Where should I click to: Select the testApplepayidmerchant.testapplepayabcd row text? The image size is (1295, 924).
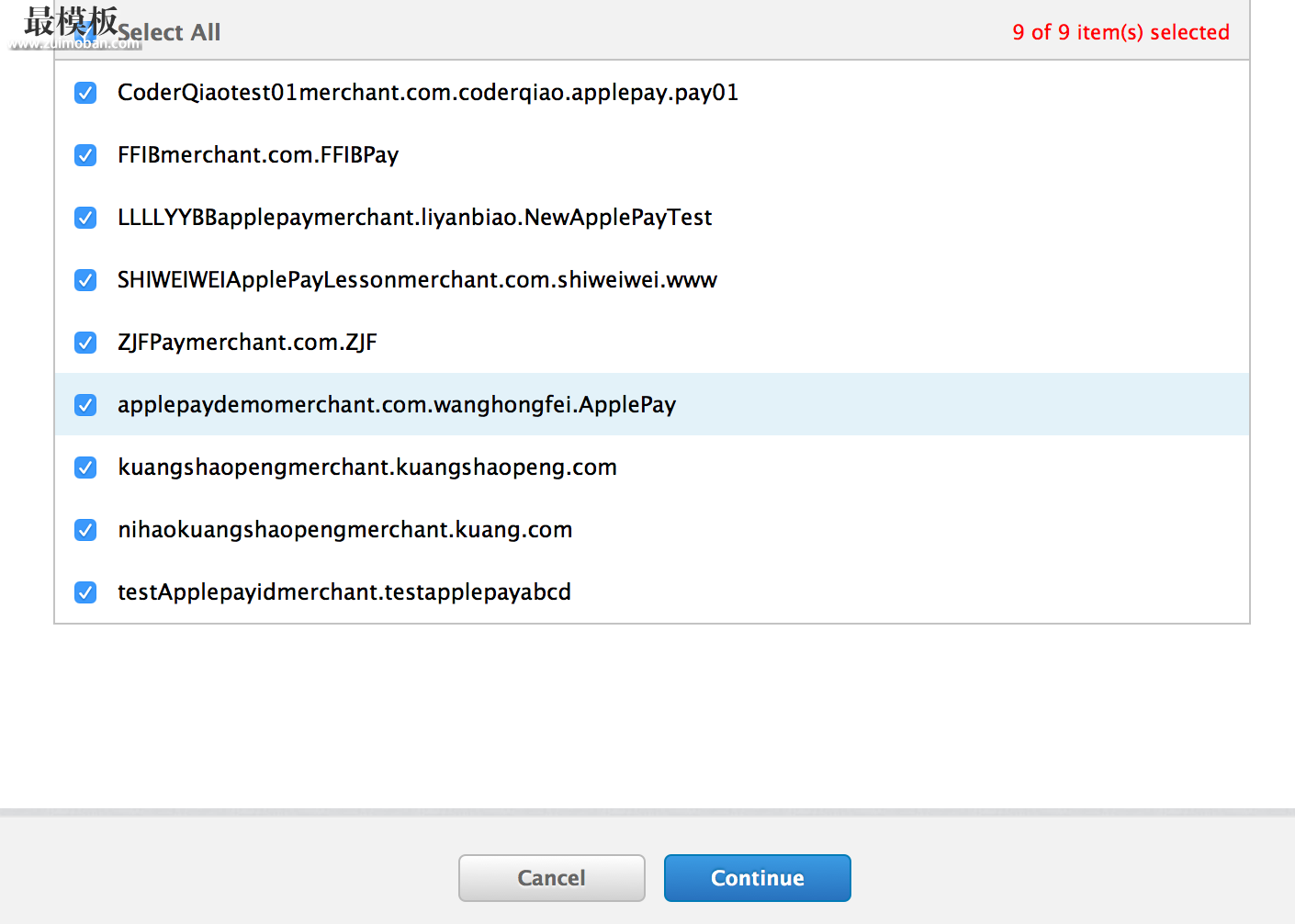click(344, 592)
